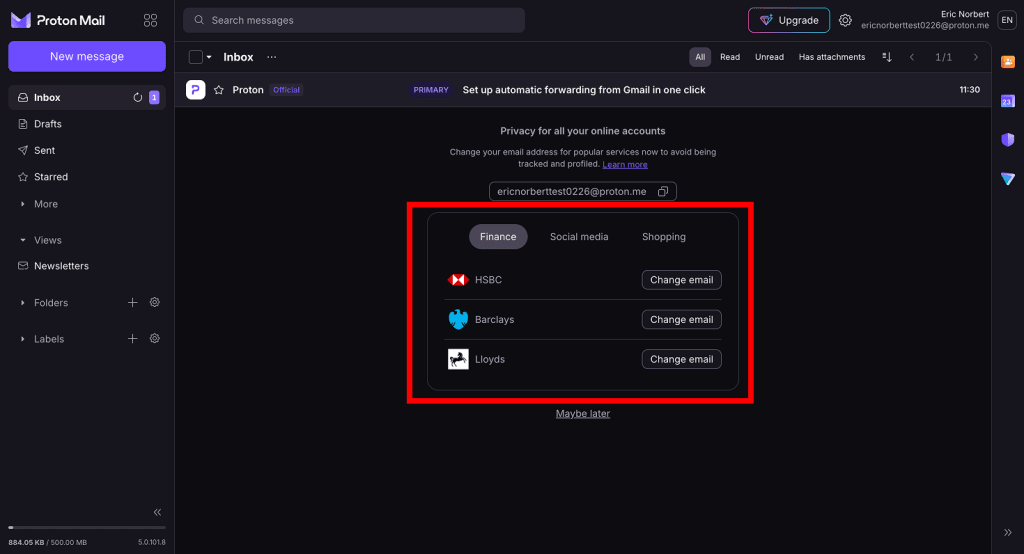The height and width of the screenshot is (554, 1024).
Task: Open sort order options icon
Action: 887,57
